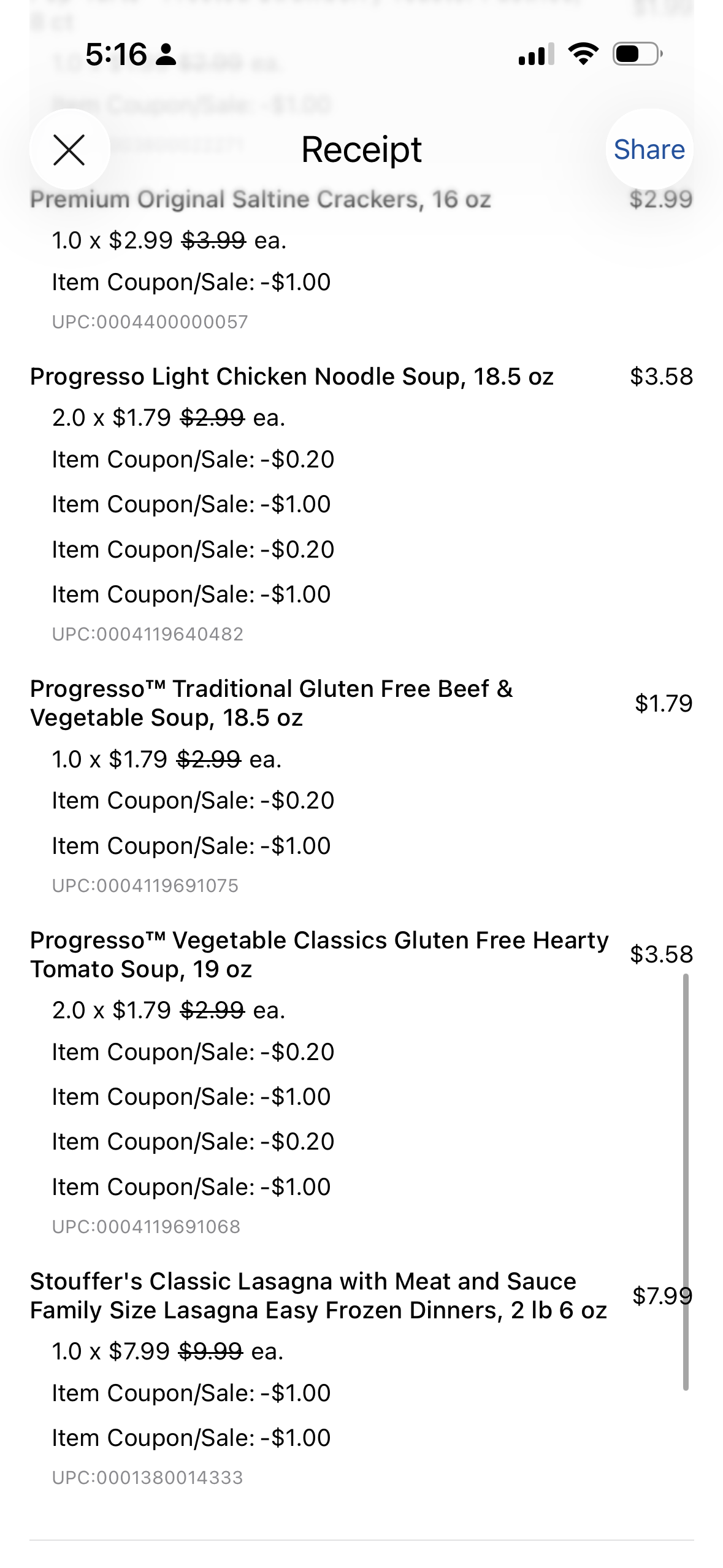Select Premium Original Saltine Crackers item
The width and height of the screenshot is (723, 1568).
[261, 199]
